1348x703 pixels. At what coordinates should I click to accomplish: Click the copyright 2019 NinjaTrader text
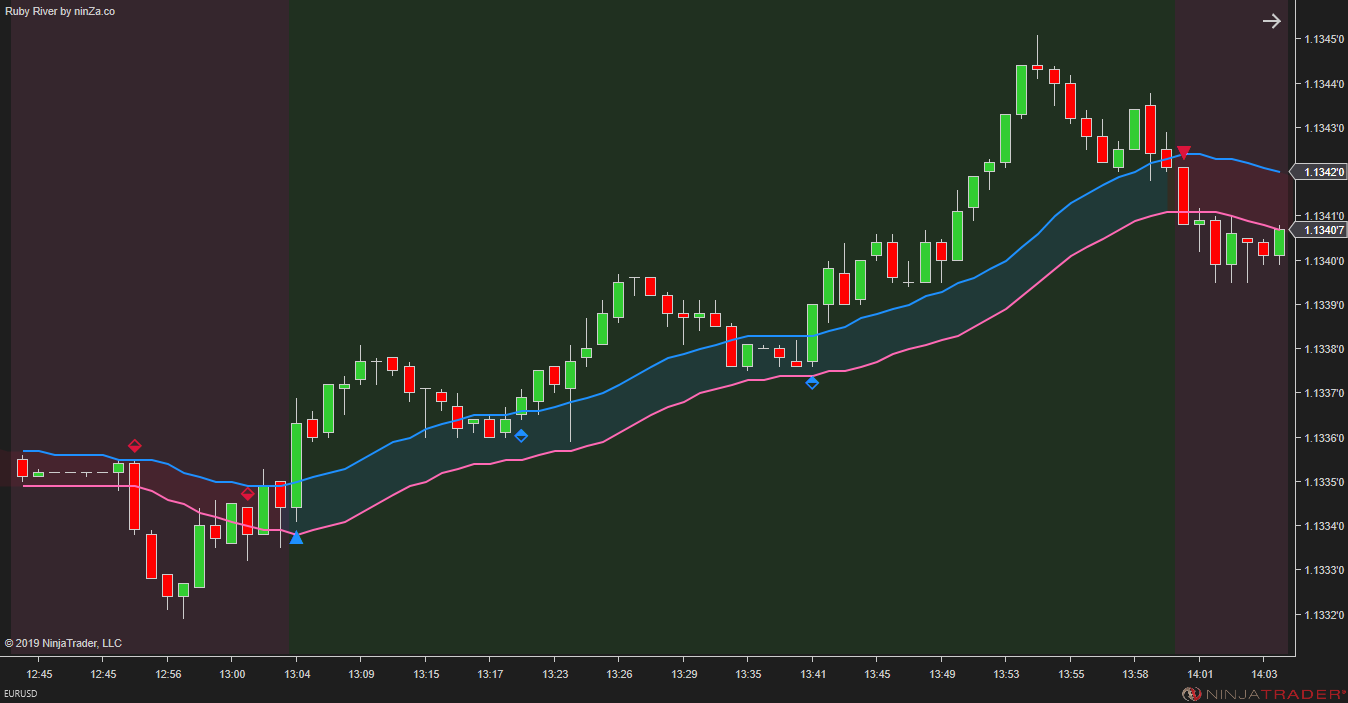click(63, 643)
